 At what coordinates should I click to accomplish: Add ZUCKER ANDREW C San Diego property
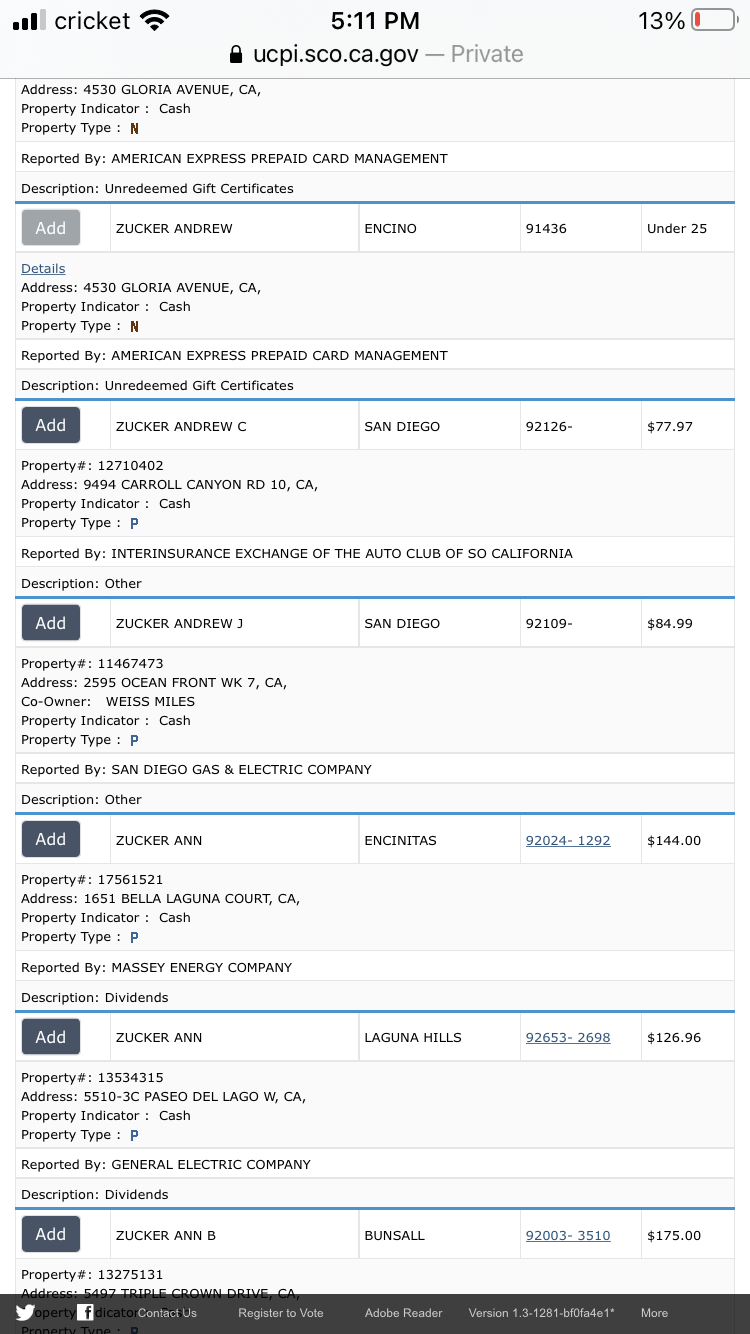[x=51, y=425]
